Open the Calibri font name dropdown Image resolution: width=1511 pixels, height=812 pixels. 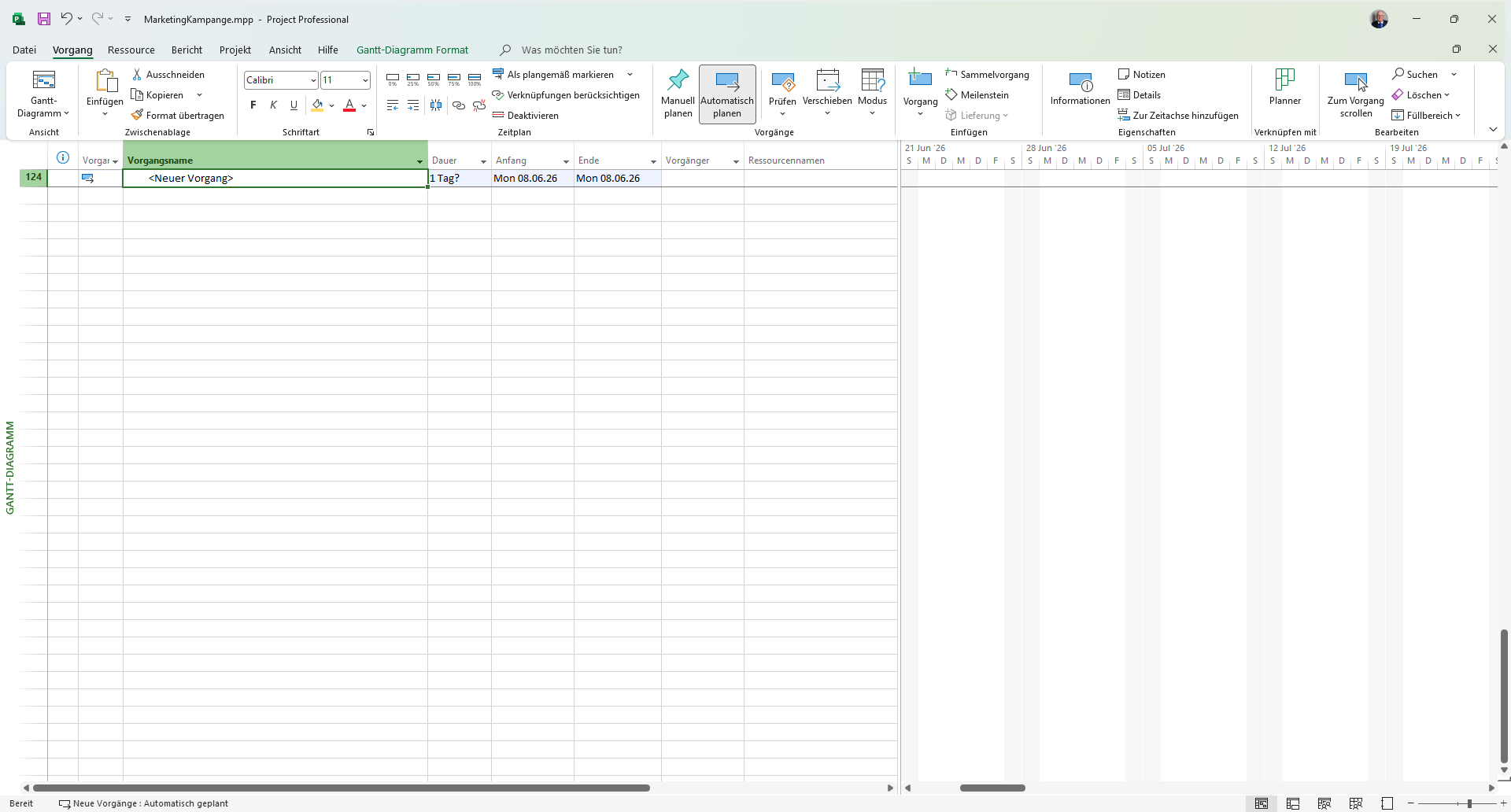[x=313, y=80]
